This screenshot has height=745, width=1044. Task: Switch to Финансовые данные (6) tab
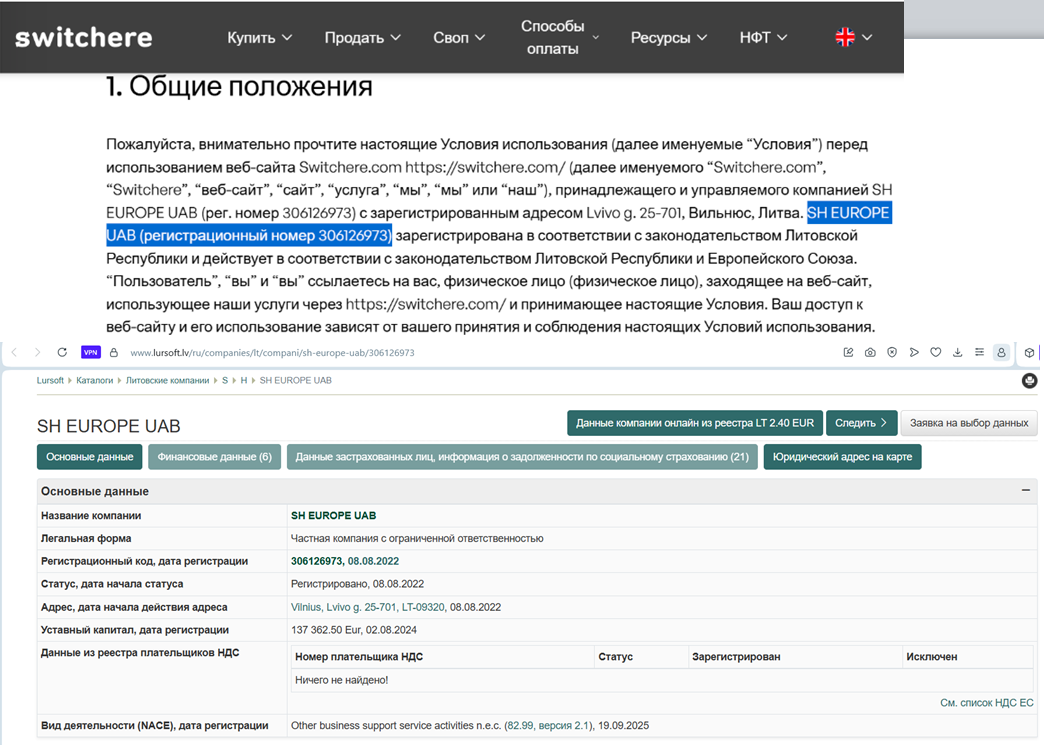[214, 457]
